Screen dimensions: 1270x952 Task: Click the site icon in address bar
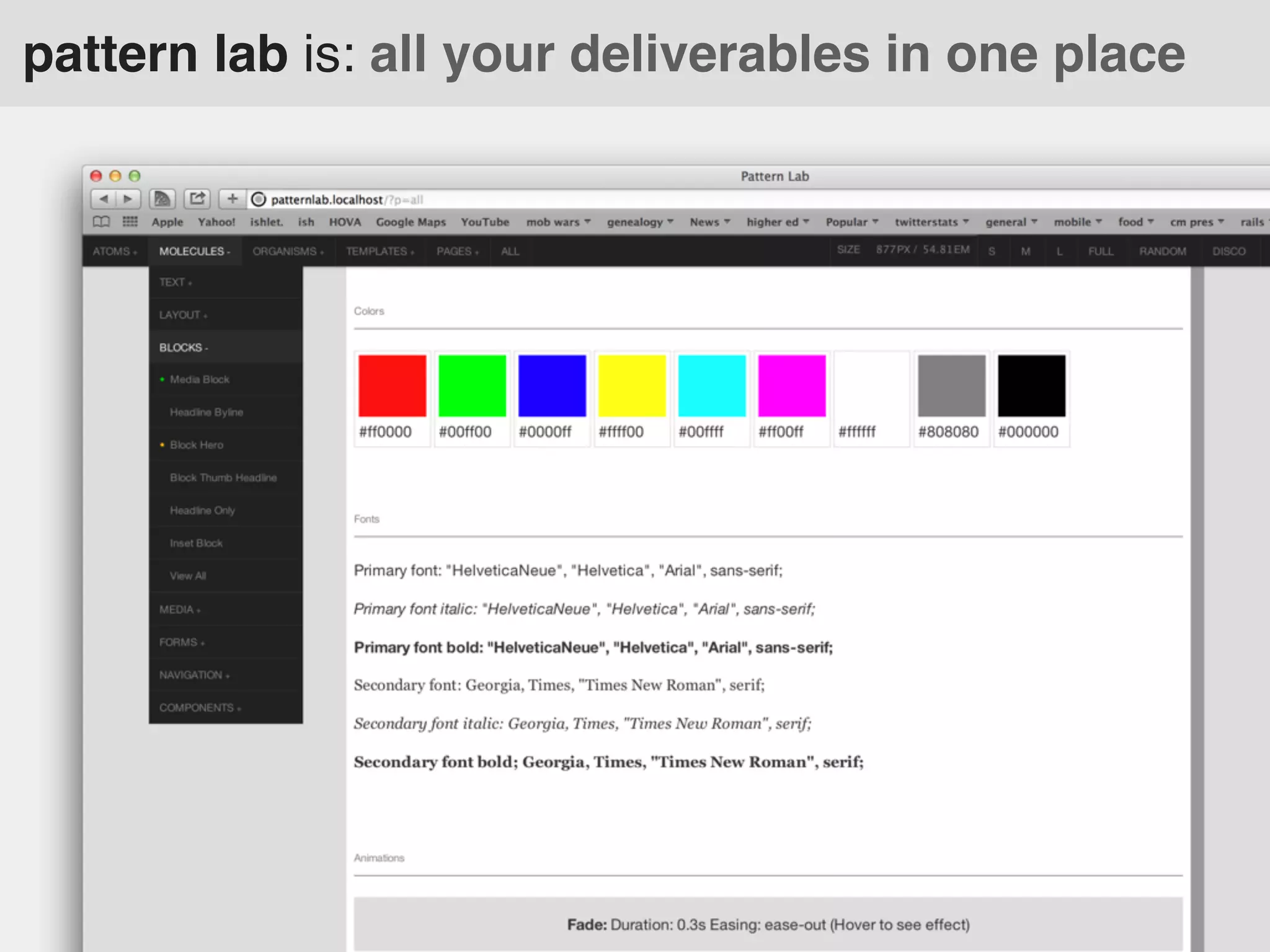(x=259, y=200)
